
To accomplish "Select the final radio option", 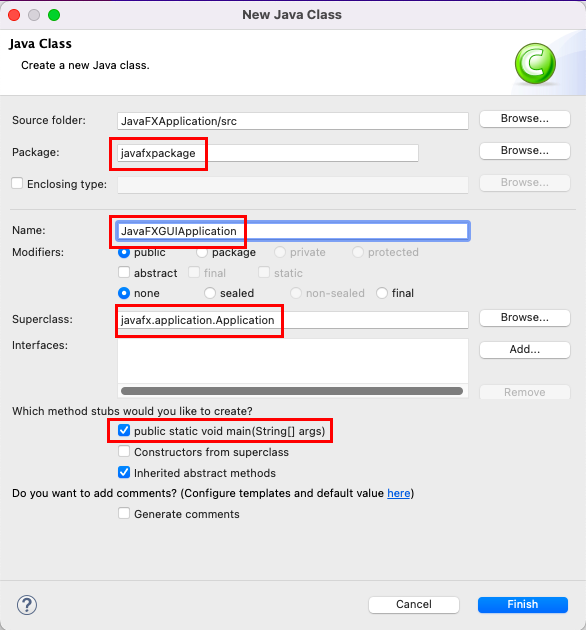I will [x=382, y=293].
